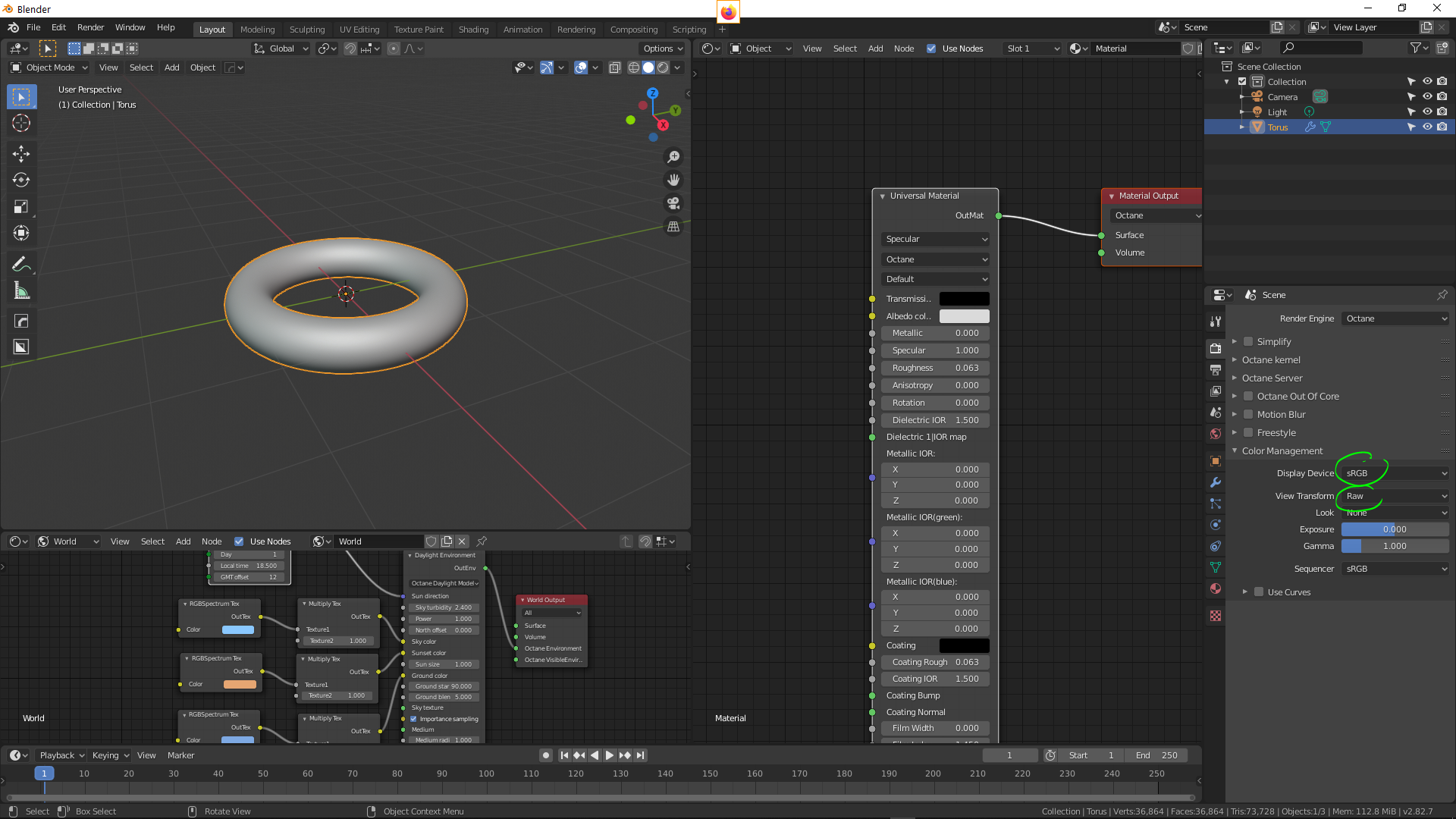The width and height of the screenshot is (1456, 819).
Task: Click the zoom magnifier viewport icon
Action: pos(673,157)
